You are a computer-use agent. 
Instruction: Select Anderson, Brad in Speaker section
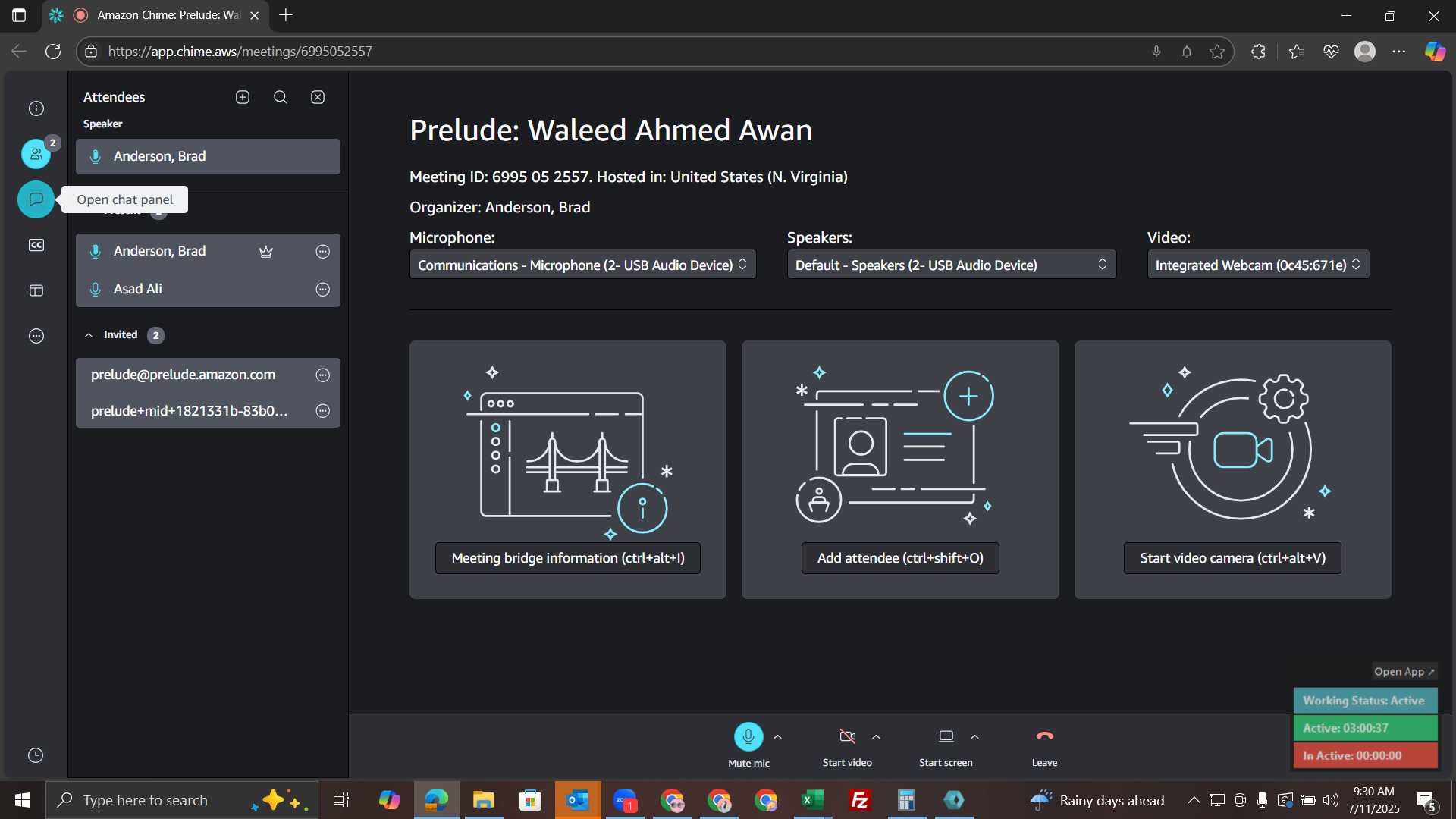point(208,156)
